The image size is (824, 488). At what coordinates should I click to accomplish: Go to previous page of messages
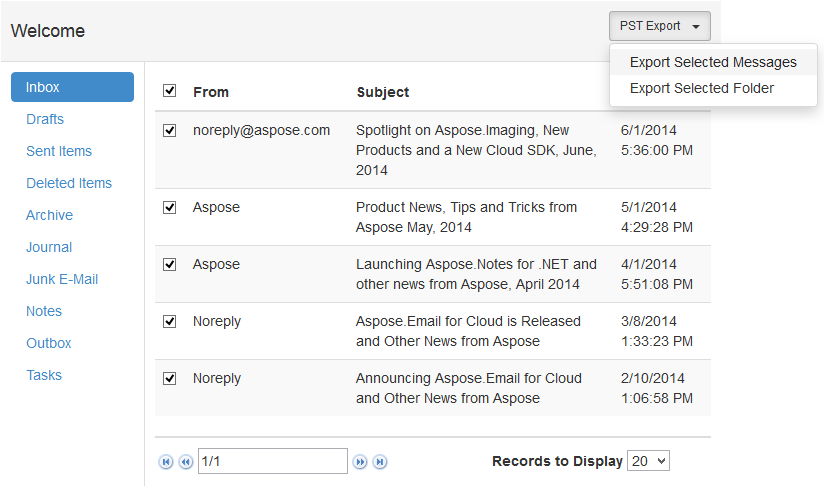186,462
